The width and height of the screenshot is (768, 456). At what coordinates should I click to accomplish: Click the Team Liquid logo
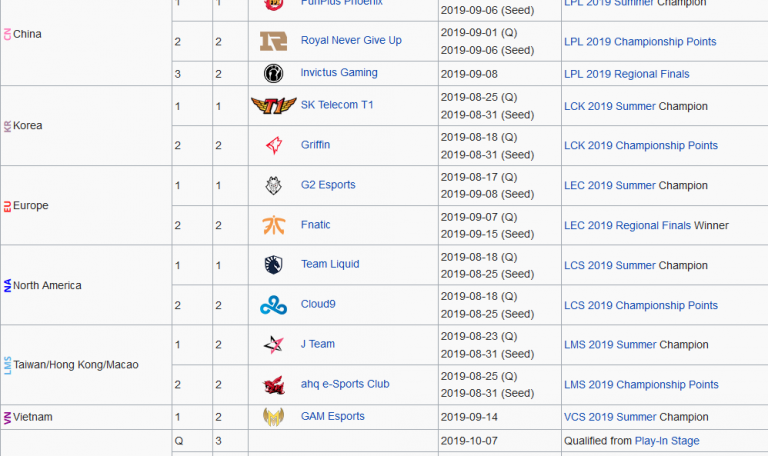[x=273, y=265]
